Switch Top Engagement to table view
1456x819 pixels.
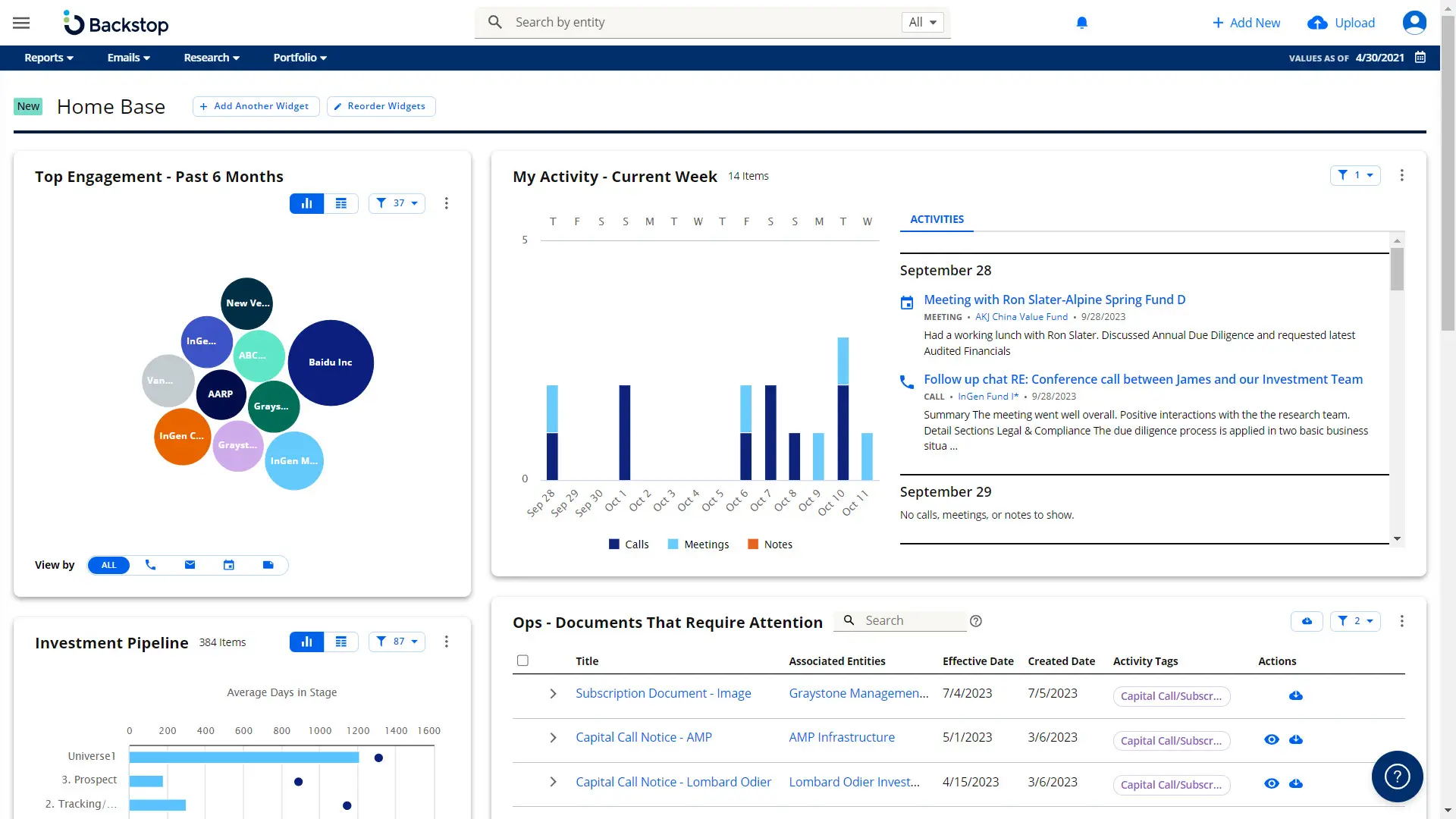[341, 203]
